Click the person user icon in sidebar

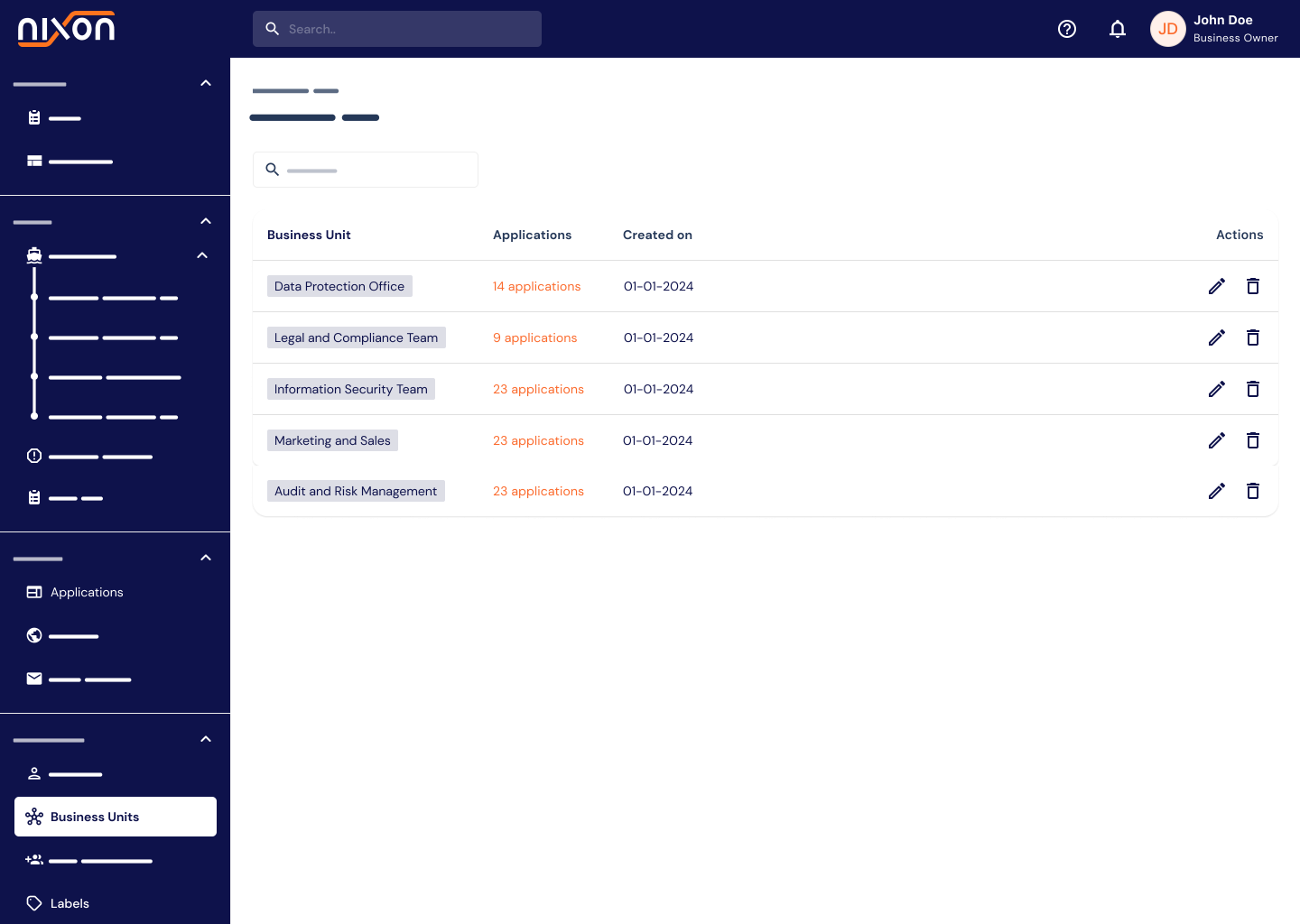[x=34, y=773]
